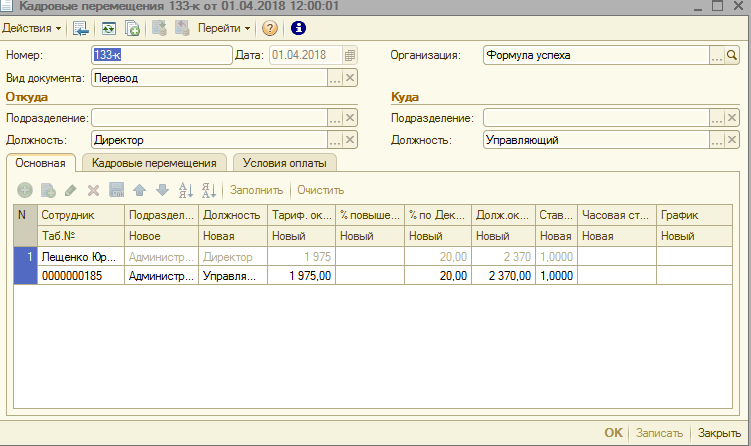The width and height of the screenshot is (751, 446).
Task: Click the add row green plus icon
Action: click(x=25, y=190)
